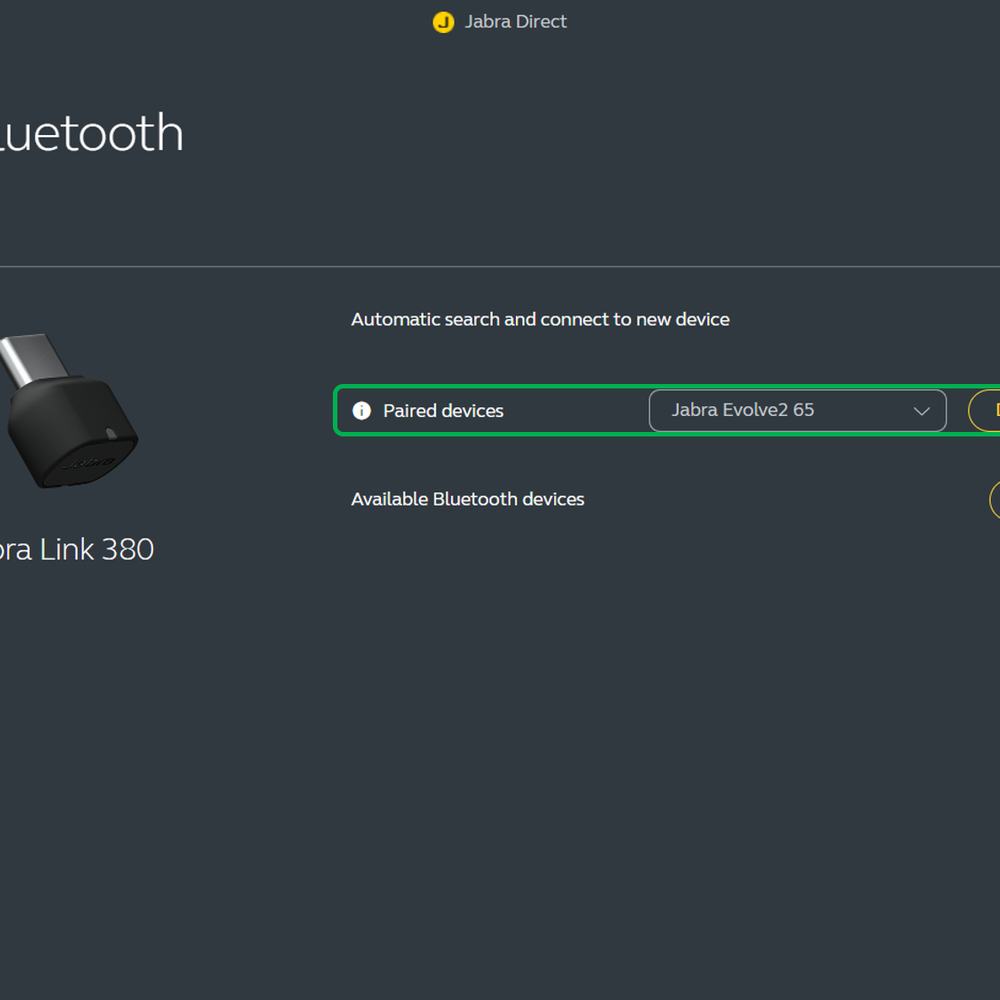Click the info icon beside Paired devices
The image size is (1000, 1000).
(362, 411)
